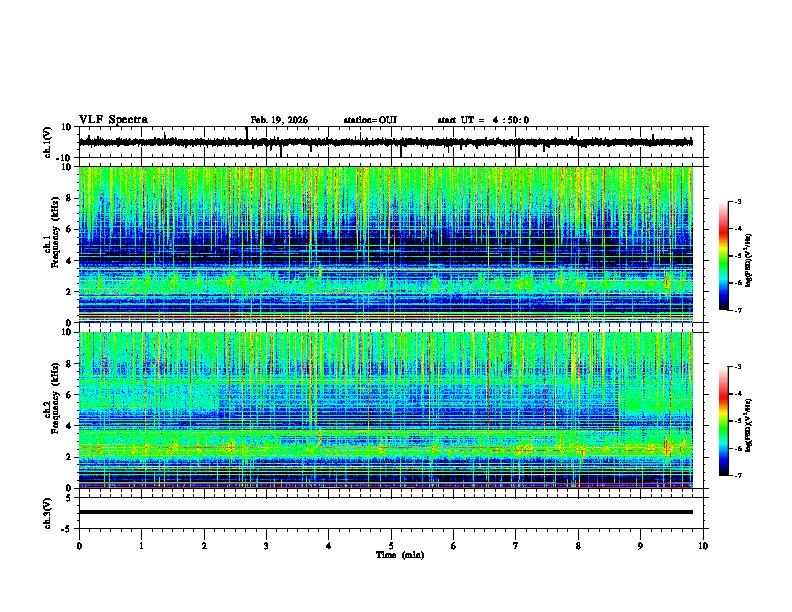Image resolution: width=792 pixels, height=612 pixels.
Task: Click time axis tick label "4"
Action: [329, 546]
